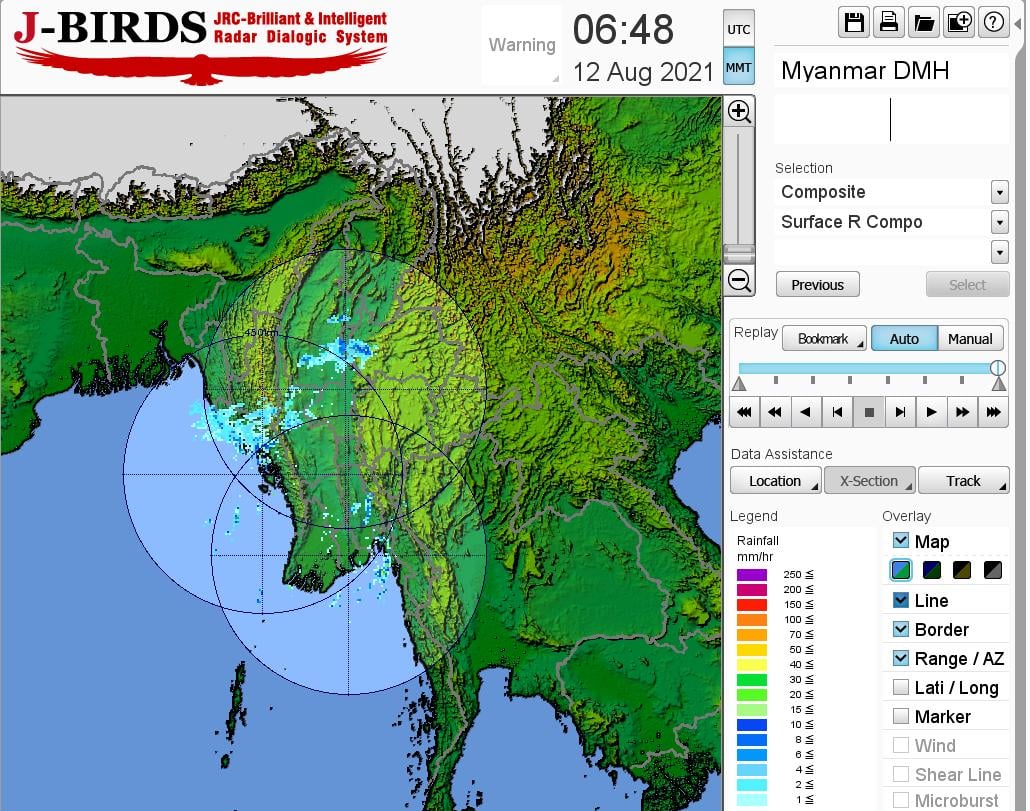
Task: Click the Previous button
Action: (817, 285)
